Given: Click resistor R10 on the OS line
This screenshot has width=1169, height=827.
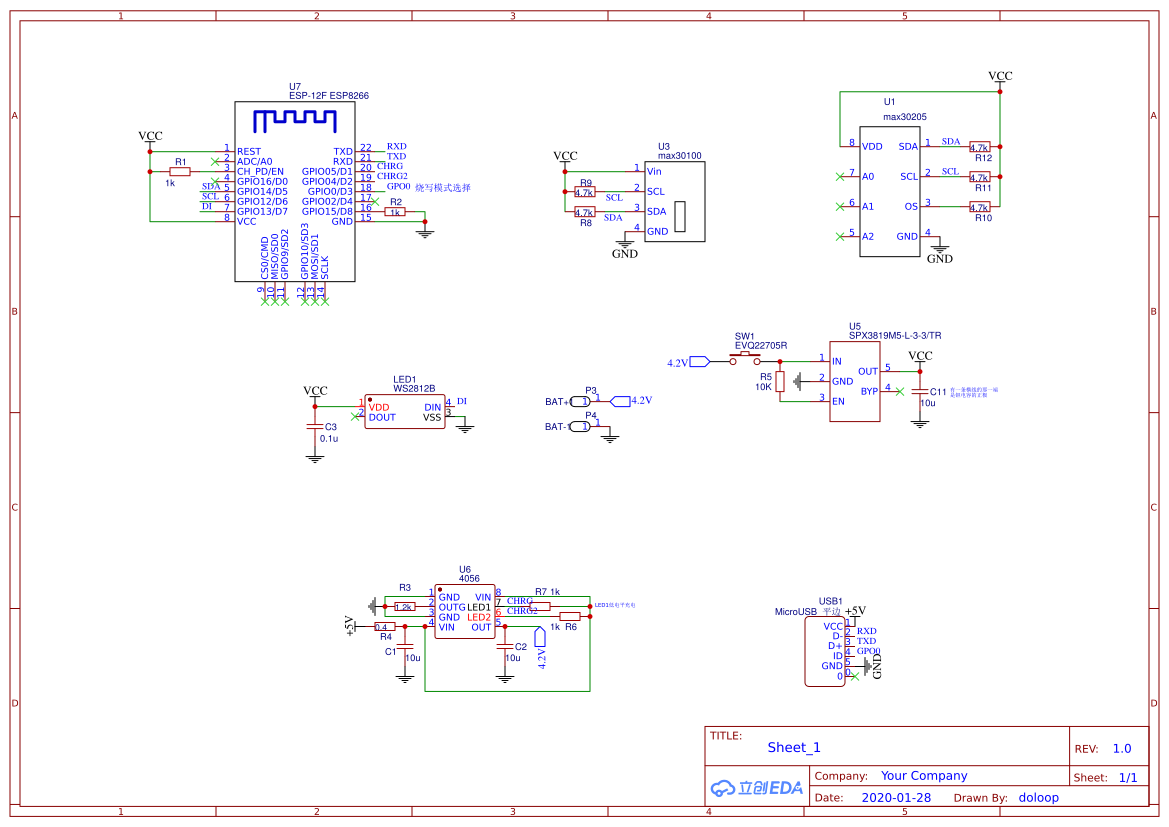Looking at the screenshot, I should 980,207.
